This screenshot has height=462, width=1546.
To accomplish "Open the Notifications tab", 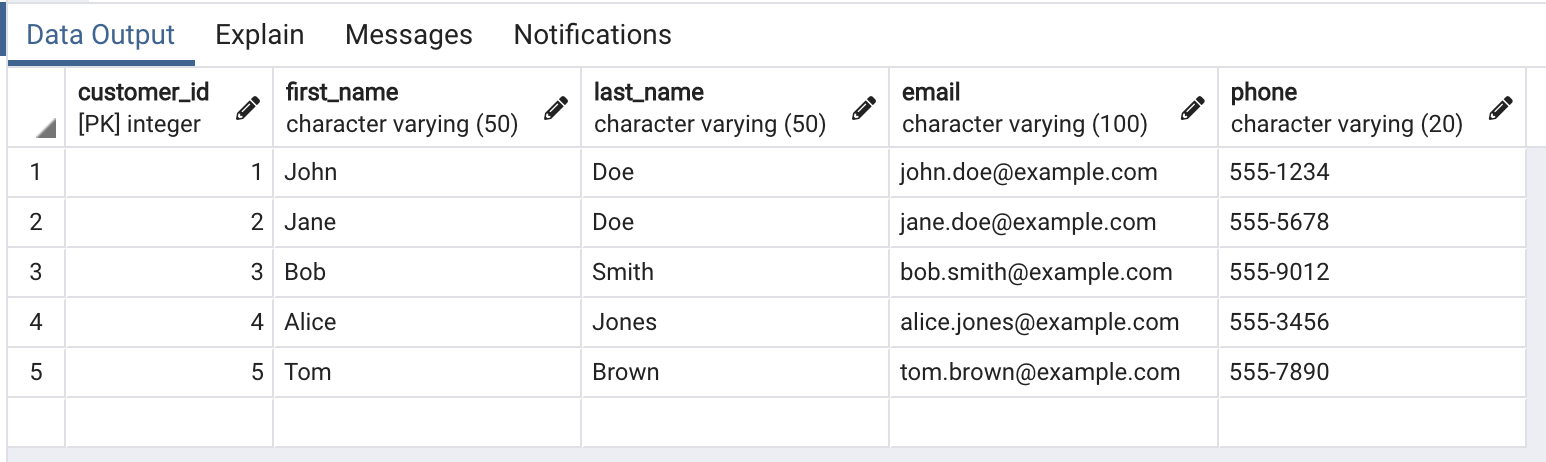I will pyautogui.click(x=592, y=35).
